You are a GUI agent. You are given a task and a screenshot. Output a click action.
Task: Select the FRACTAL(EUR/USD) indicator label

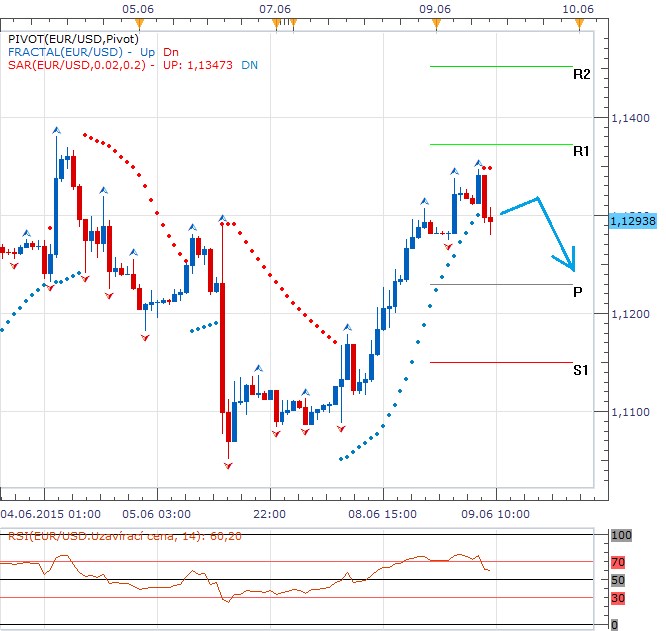[x=63, y=51]
